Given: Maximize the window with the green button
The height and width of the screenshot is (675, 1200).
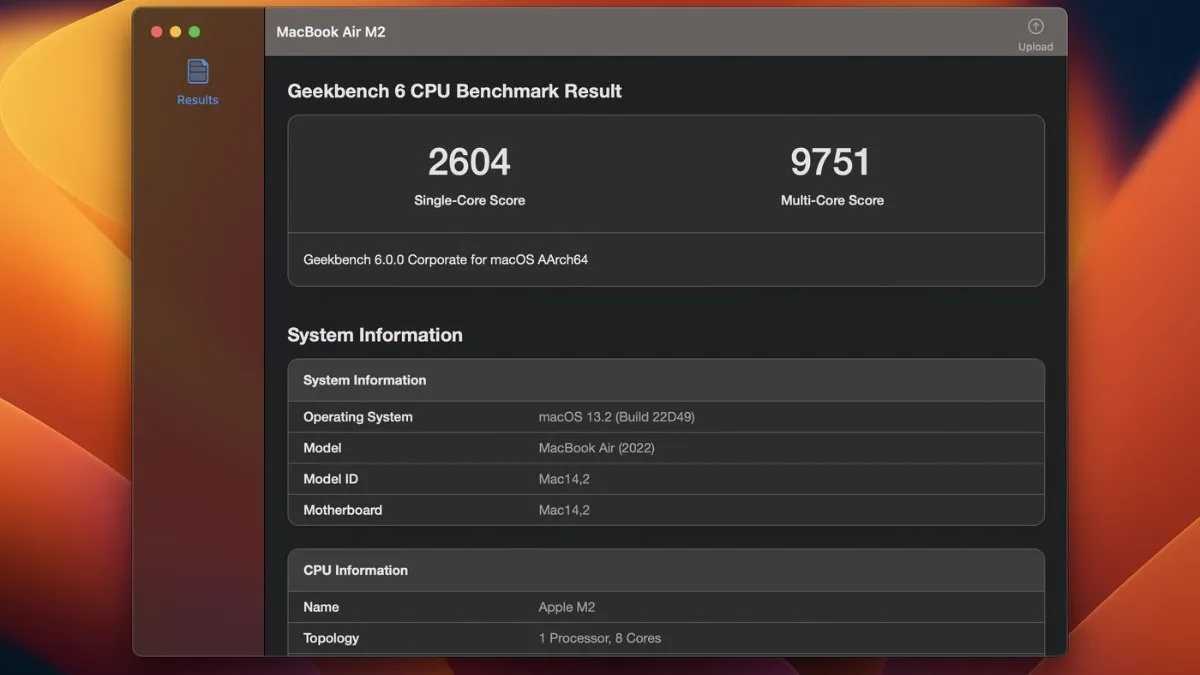Looking at the screenshot, I should click(x=194, y=32).
